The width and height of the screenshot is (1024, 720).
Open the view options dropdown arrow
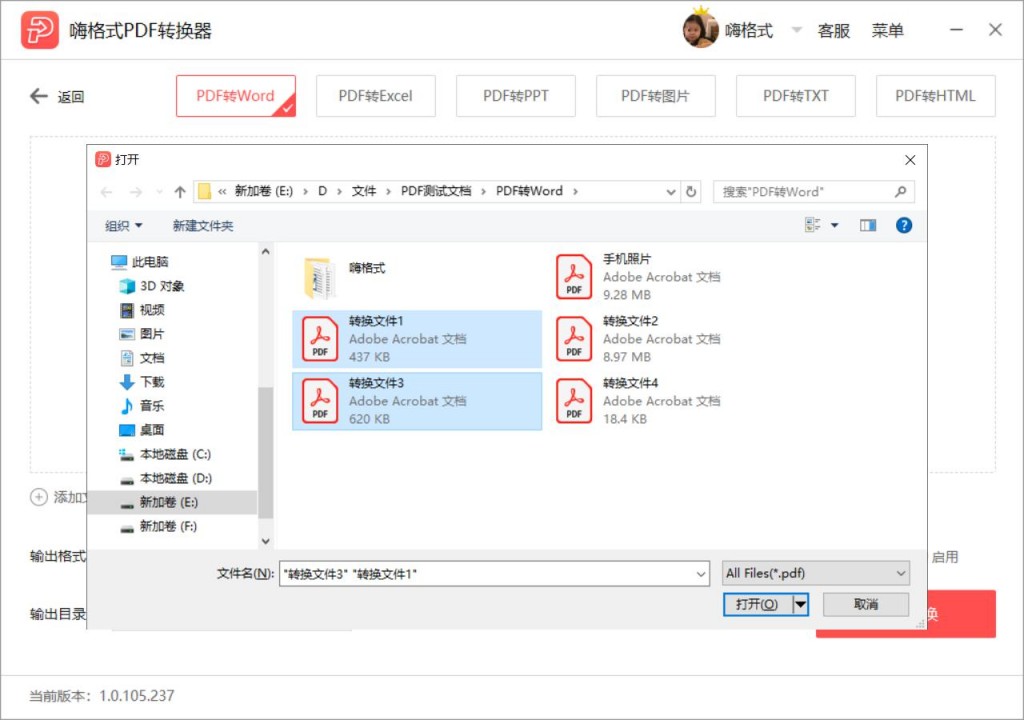(835, 225)
